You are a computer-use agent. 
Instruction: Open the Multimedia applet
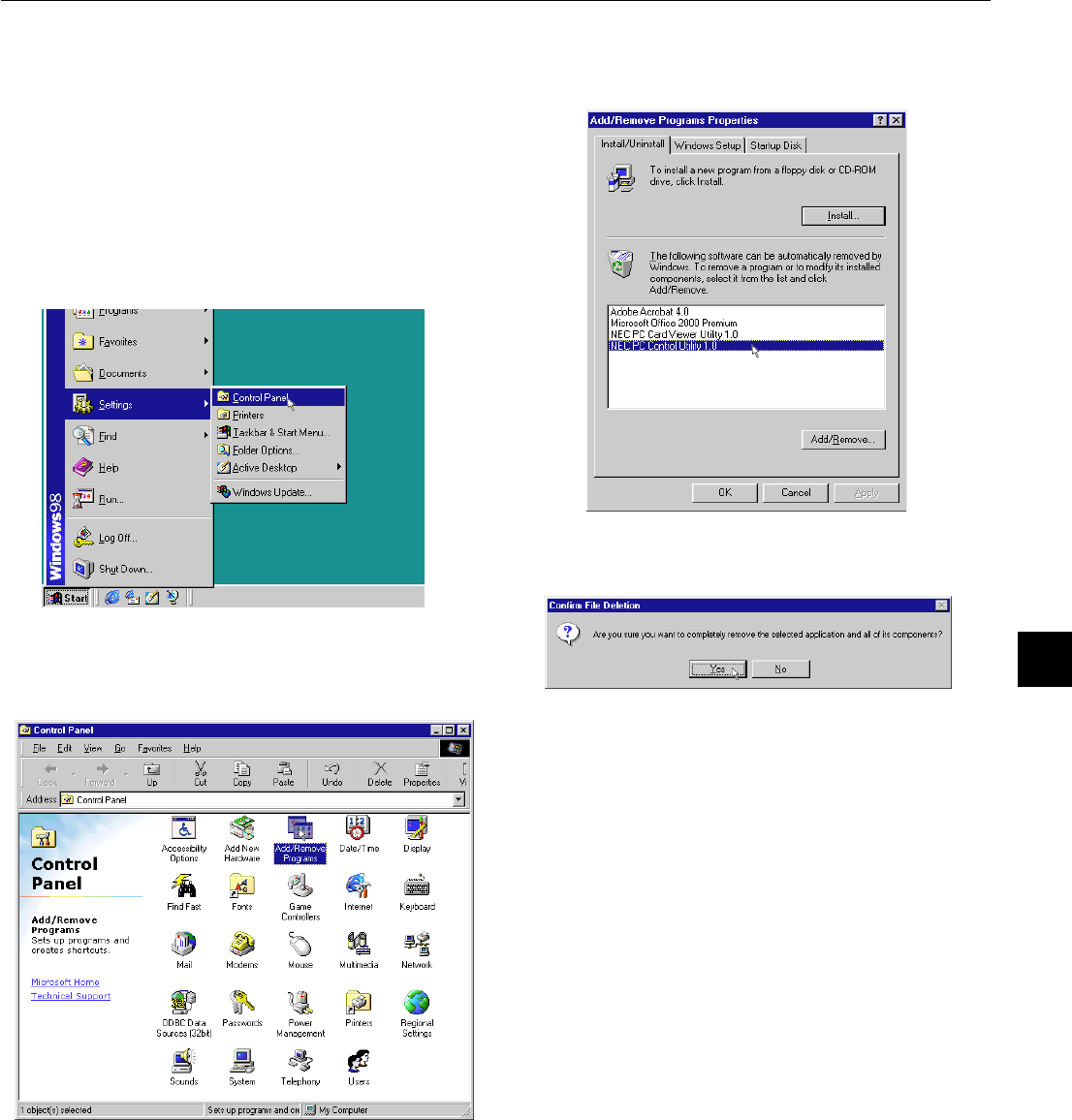(x=359, y=950)
